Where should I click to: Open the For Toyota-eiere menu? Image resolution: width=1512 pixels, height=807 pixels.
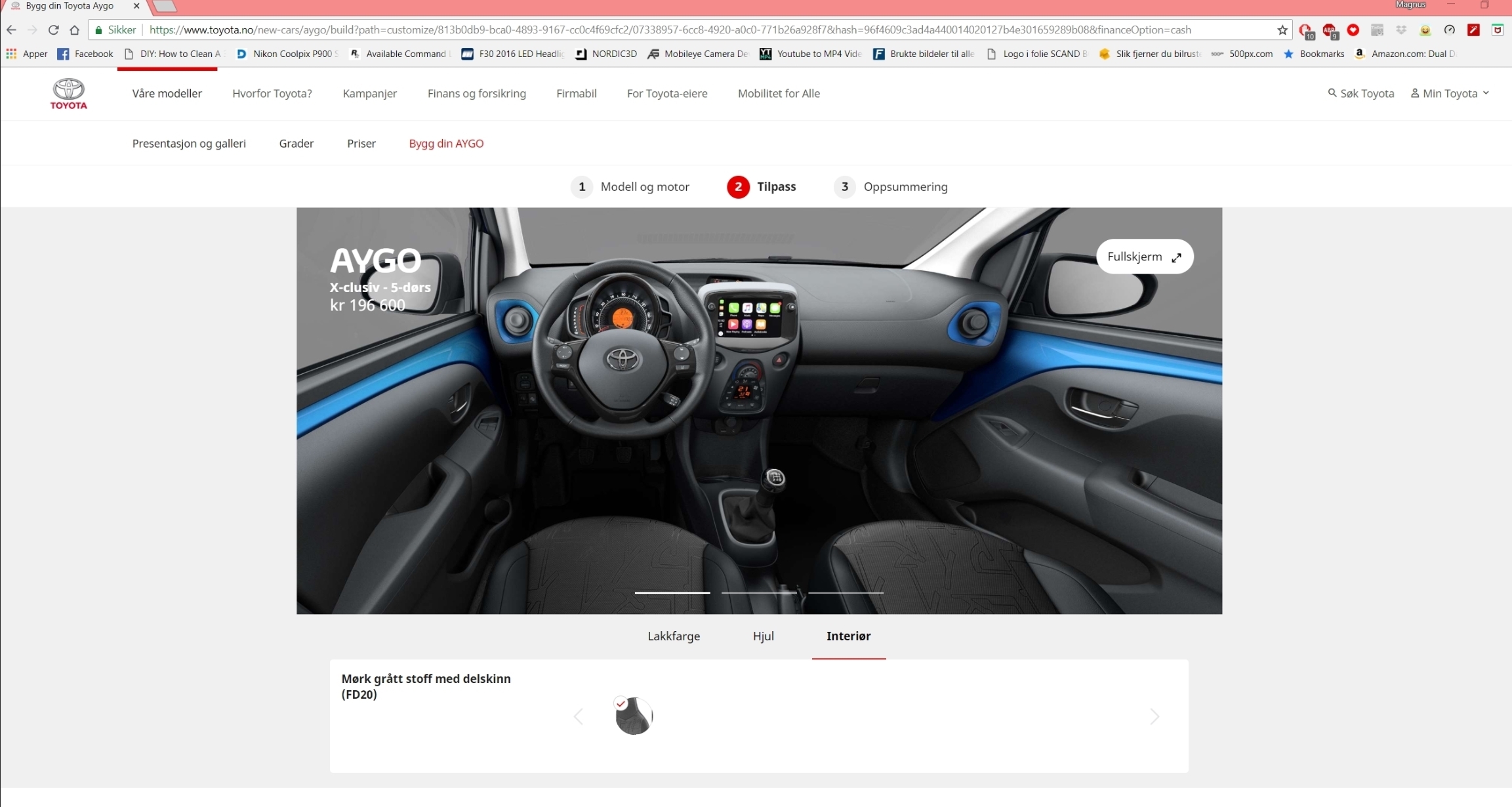tap(667, 94)
